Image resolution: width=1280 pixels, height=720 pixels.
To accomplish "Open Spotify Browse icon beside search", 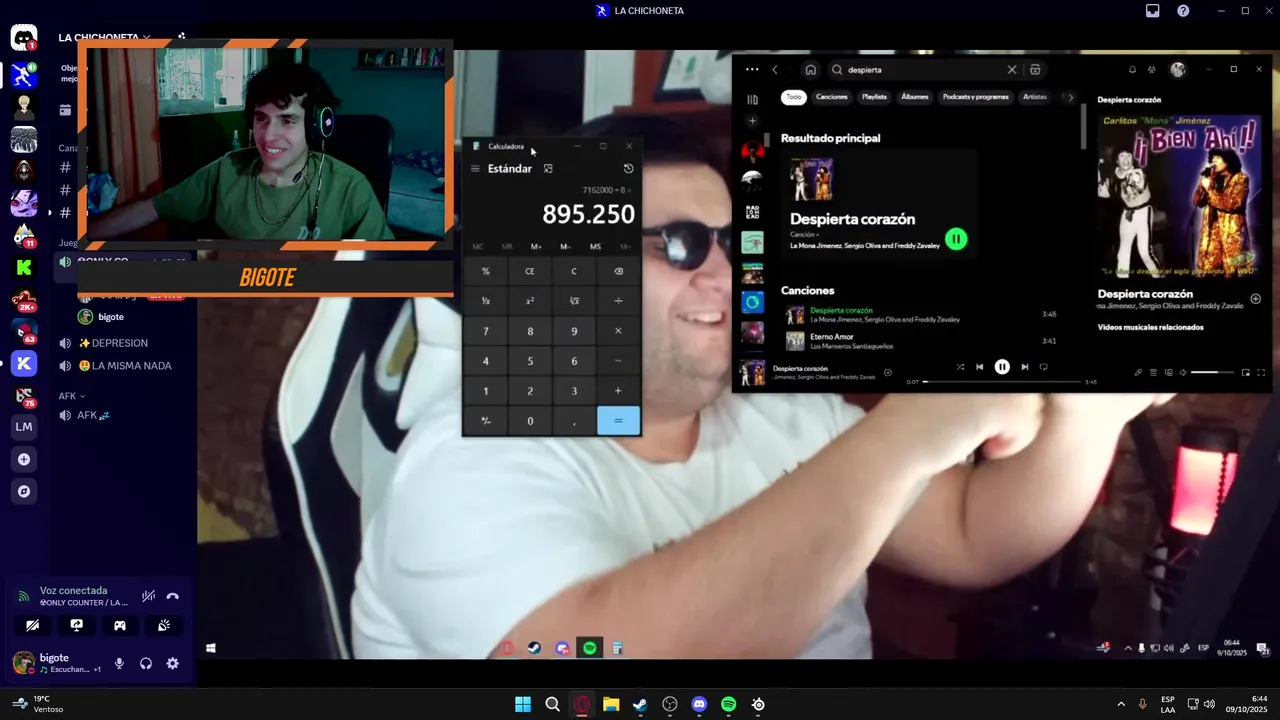I will 1035,70.
